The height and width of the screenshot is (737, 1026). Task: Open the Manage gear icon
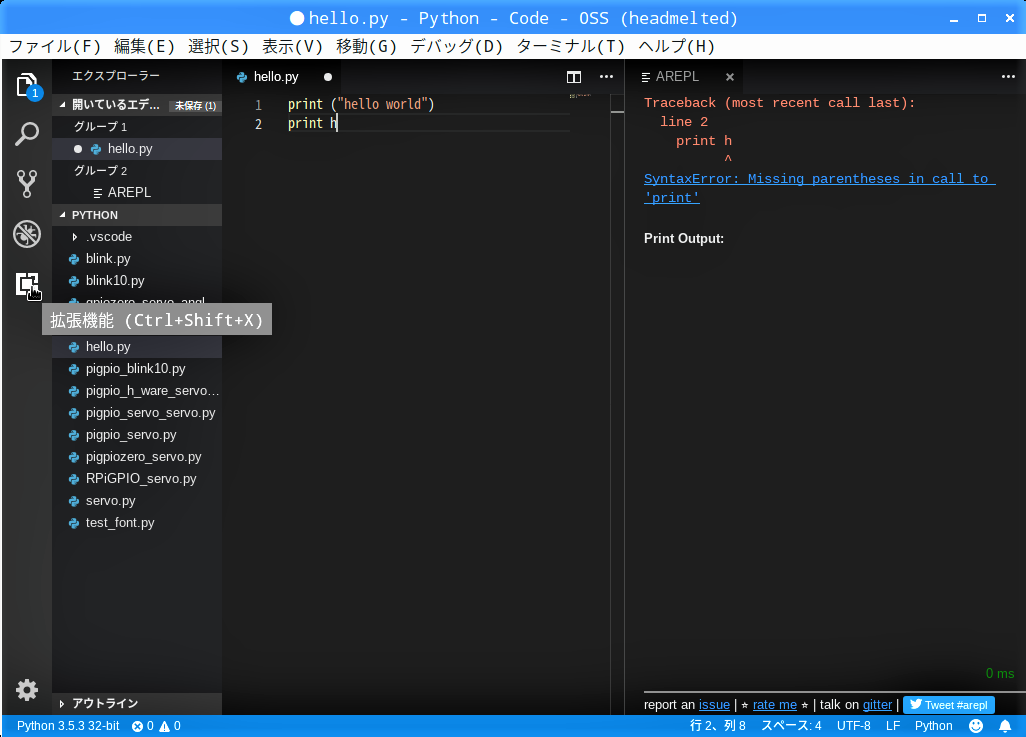tap(27, 690)
